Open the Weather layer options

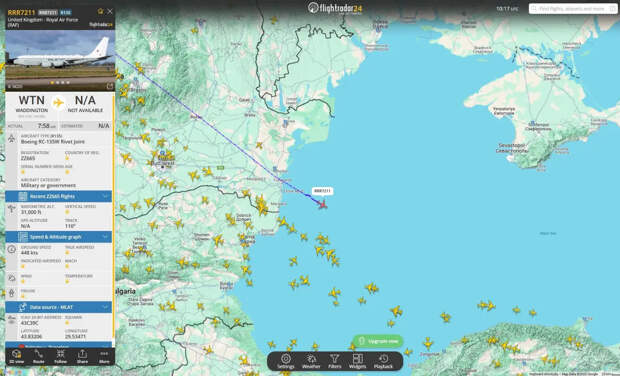tap(311, 361)
